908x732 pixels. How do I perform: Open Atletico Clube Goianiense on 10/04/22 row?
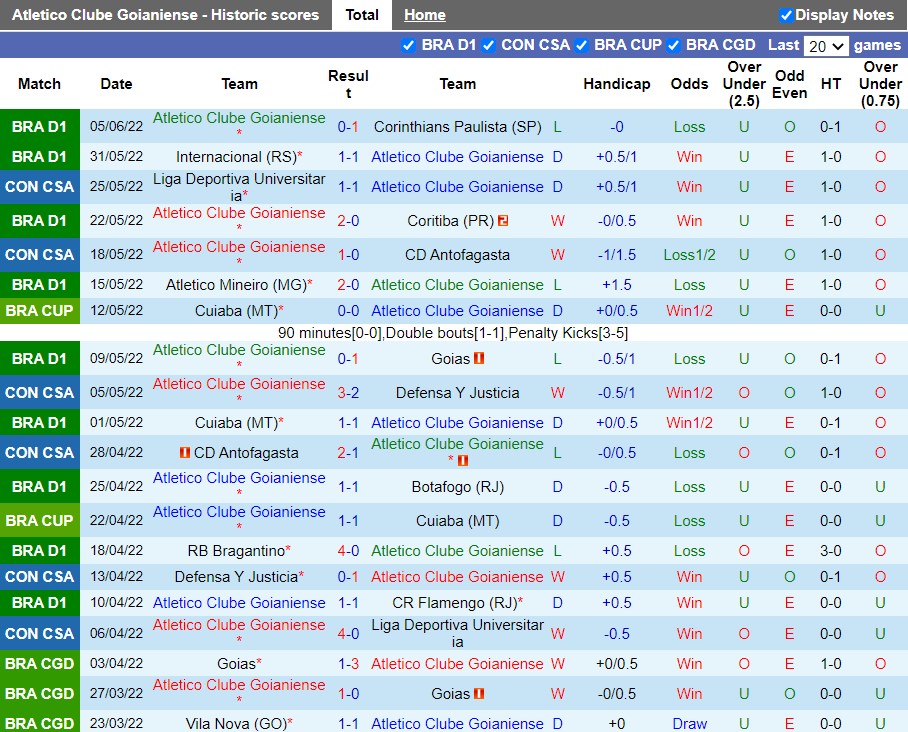(x=239, y=603)
